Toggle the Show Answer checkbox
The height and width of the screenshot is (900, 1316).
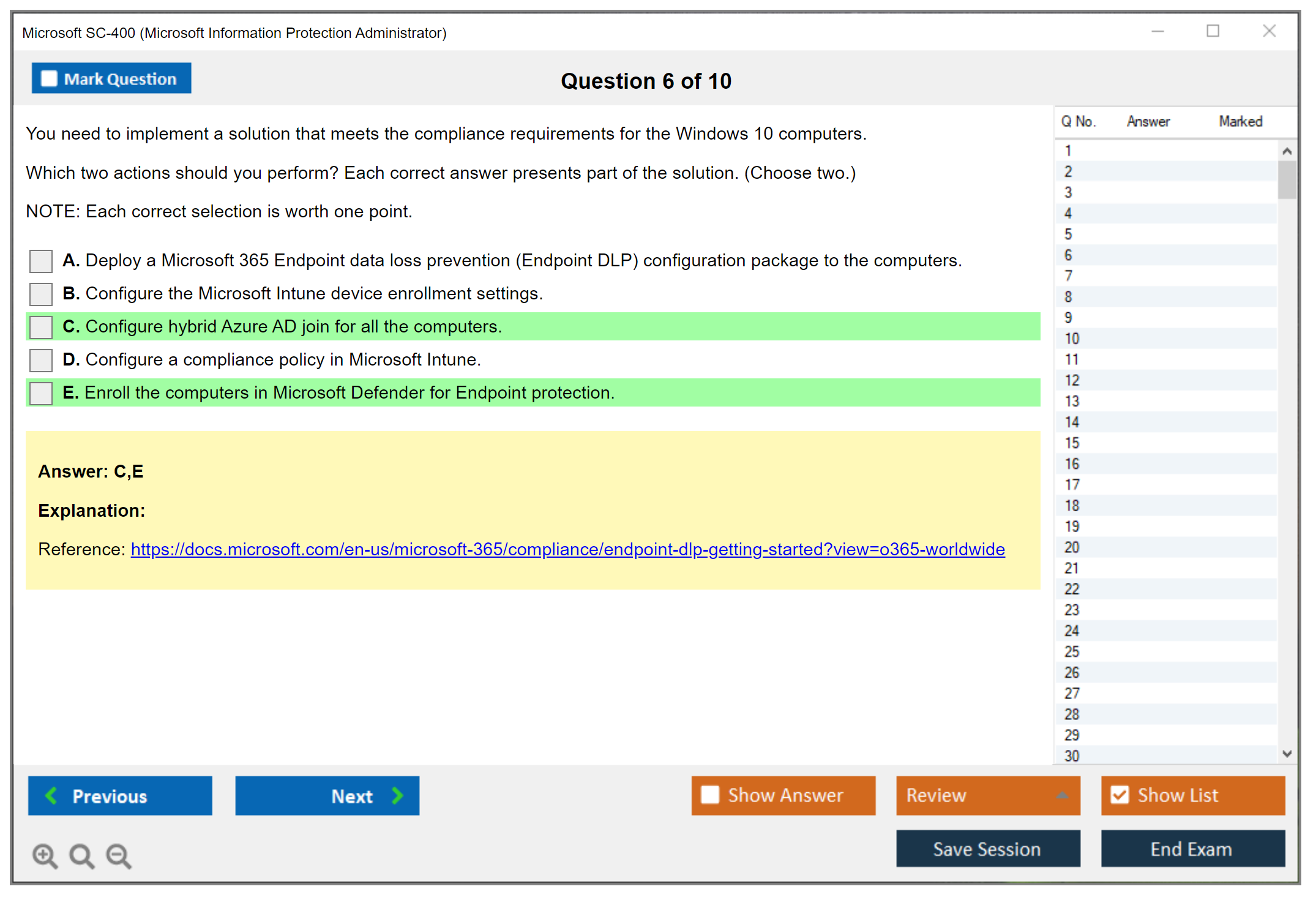tap(710, 795)
